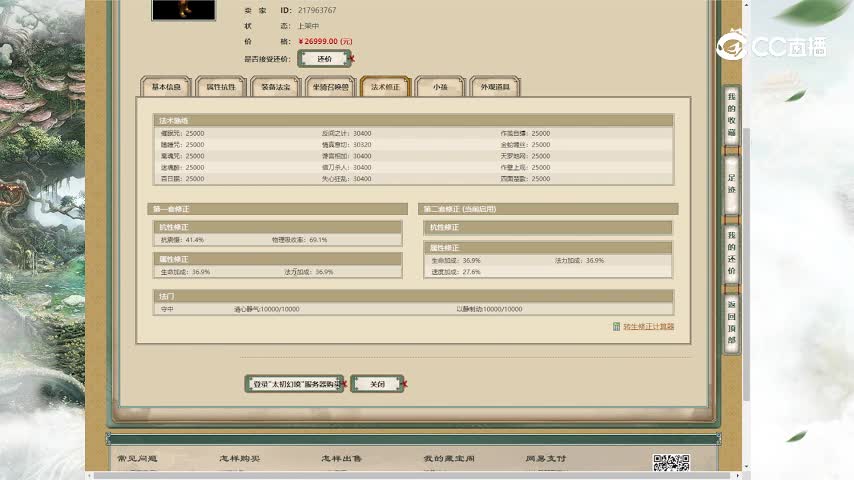The height and width of the screenshot is (480, 854).
Task: Switch to the 属性抗性 tab
Action: (220, 87)
